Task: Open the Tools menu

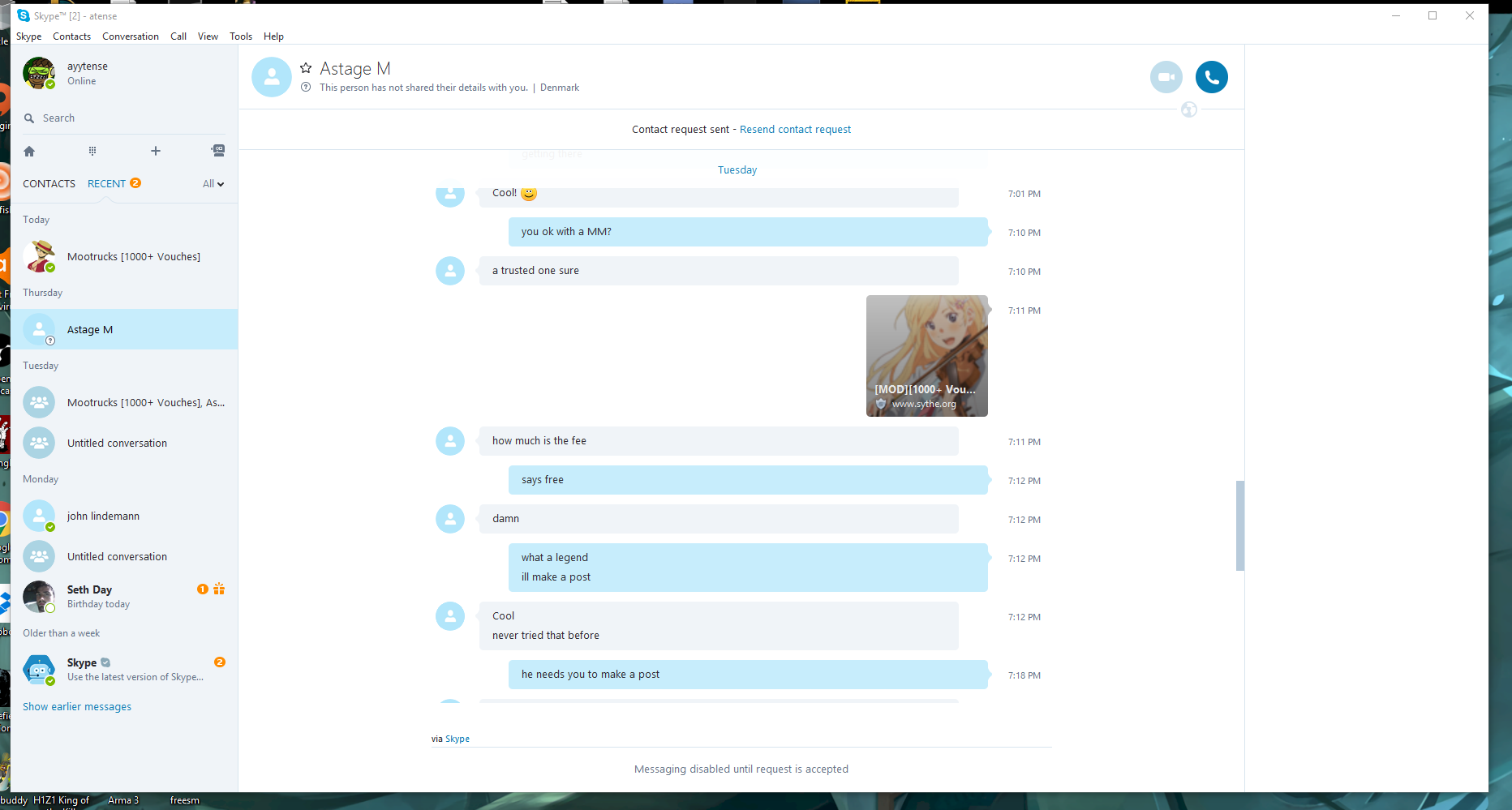Action: coord(241,36)
